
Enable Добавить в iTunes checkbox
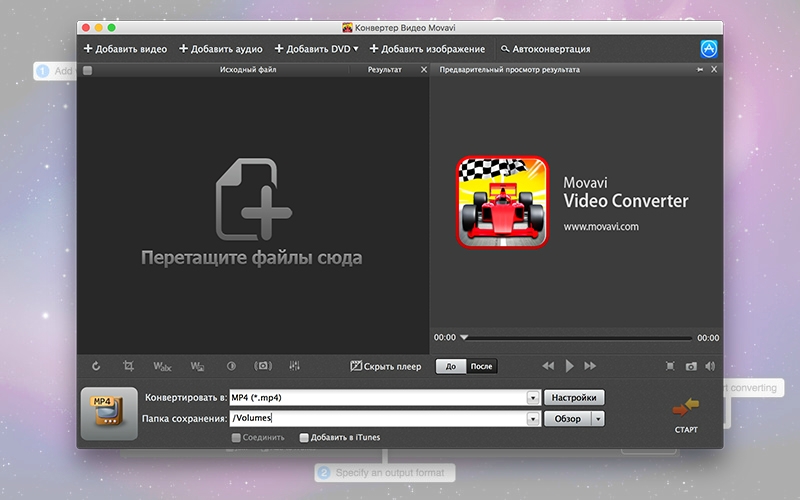coord(304,437)
